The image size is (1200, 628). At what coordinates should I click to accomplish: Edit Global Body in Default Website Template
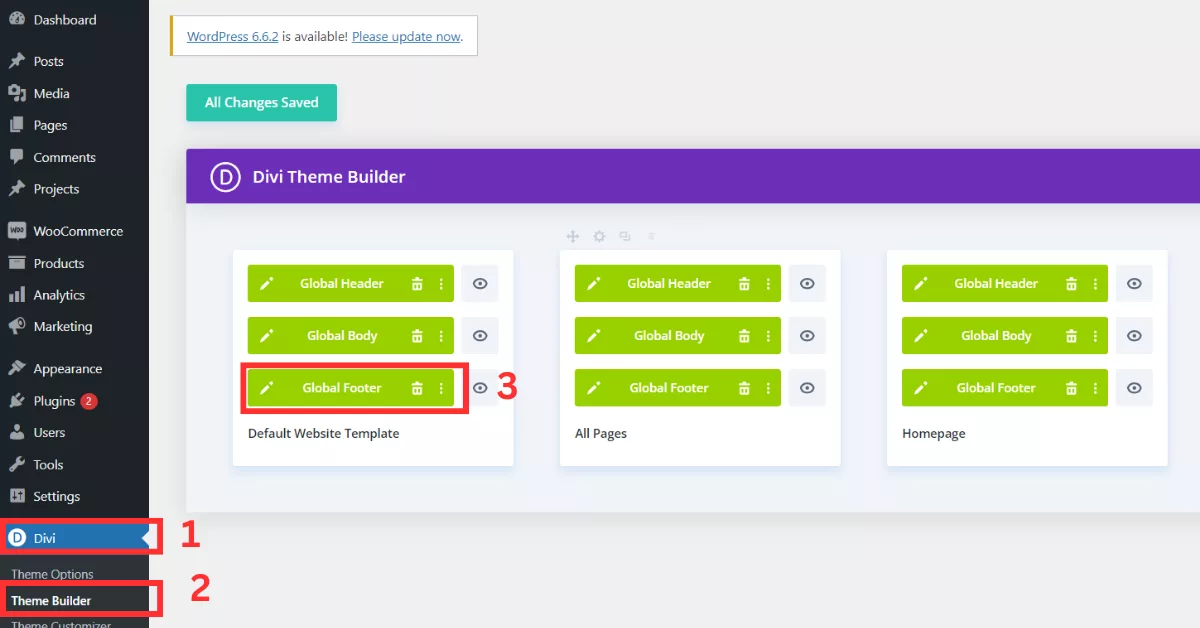click(266, 336)
